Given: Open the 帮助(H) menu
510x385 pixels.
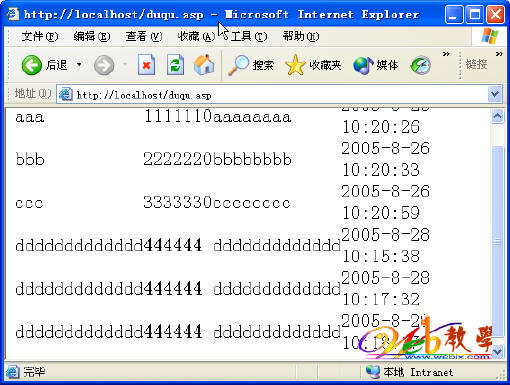Looking at the screenshot, I should [x=301, y=36].
